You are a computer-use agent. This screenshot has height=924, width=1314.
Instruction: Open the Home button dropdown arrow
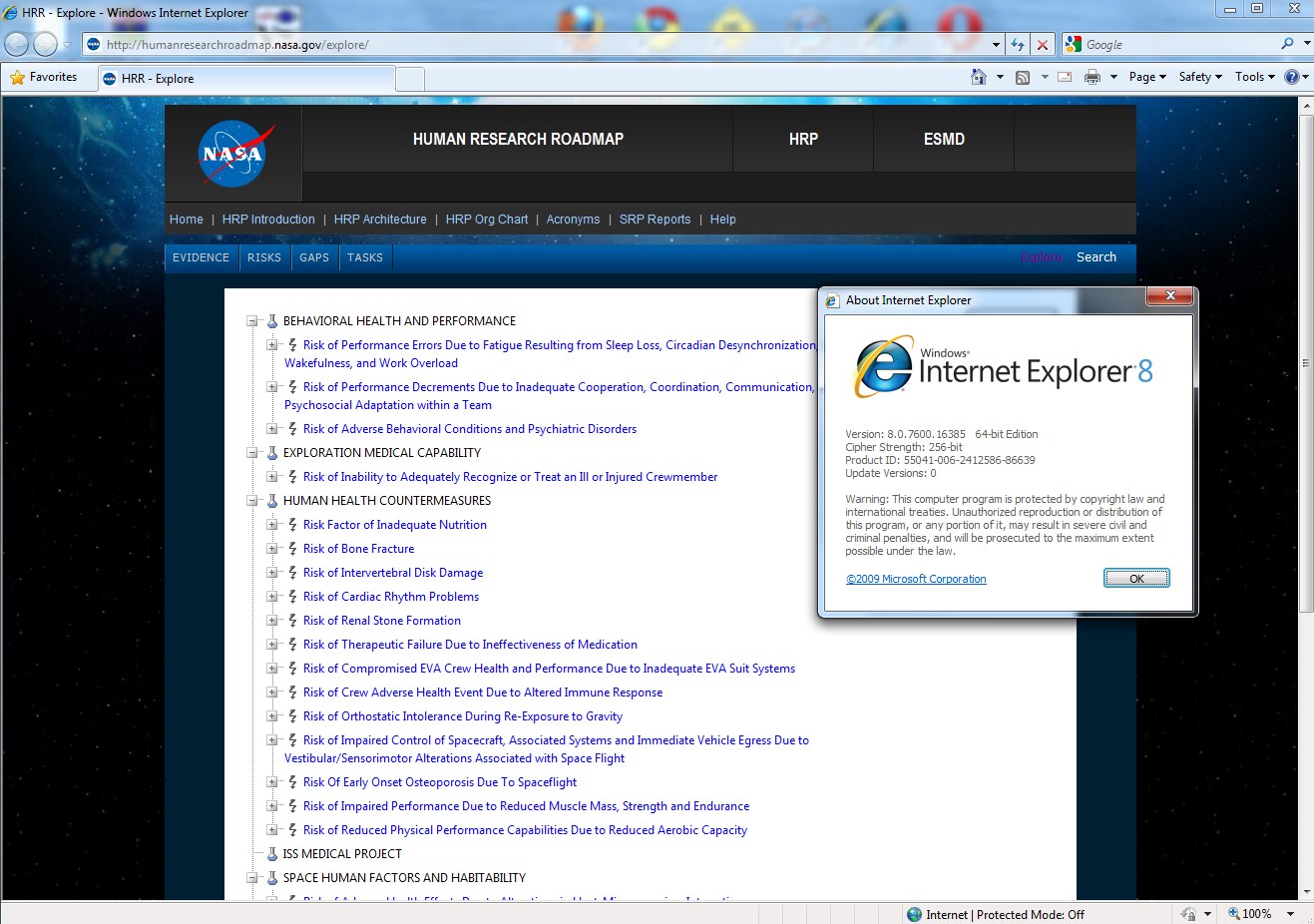[x=1000, y=77]
